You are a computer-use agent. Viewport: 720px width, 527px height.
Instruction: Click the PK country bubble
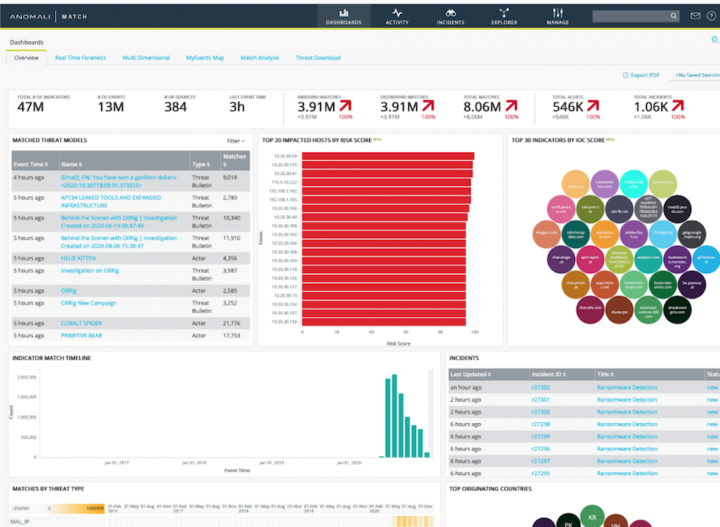coord(568,522)
